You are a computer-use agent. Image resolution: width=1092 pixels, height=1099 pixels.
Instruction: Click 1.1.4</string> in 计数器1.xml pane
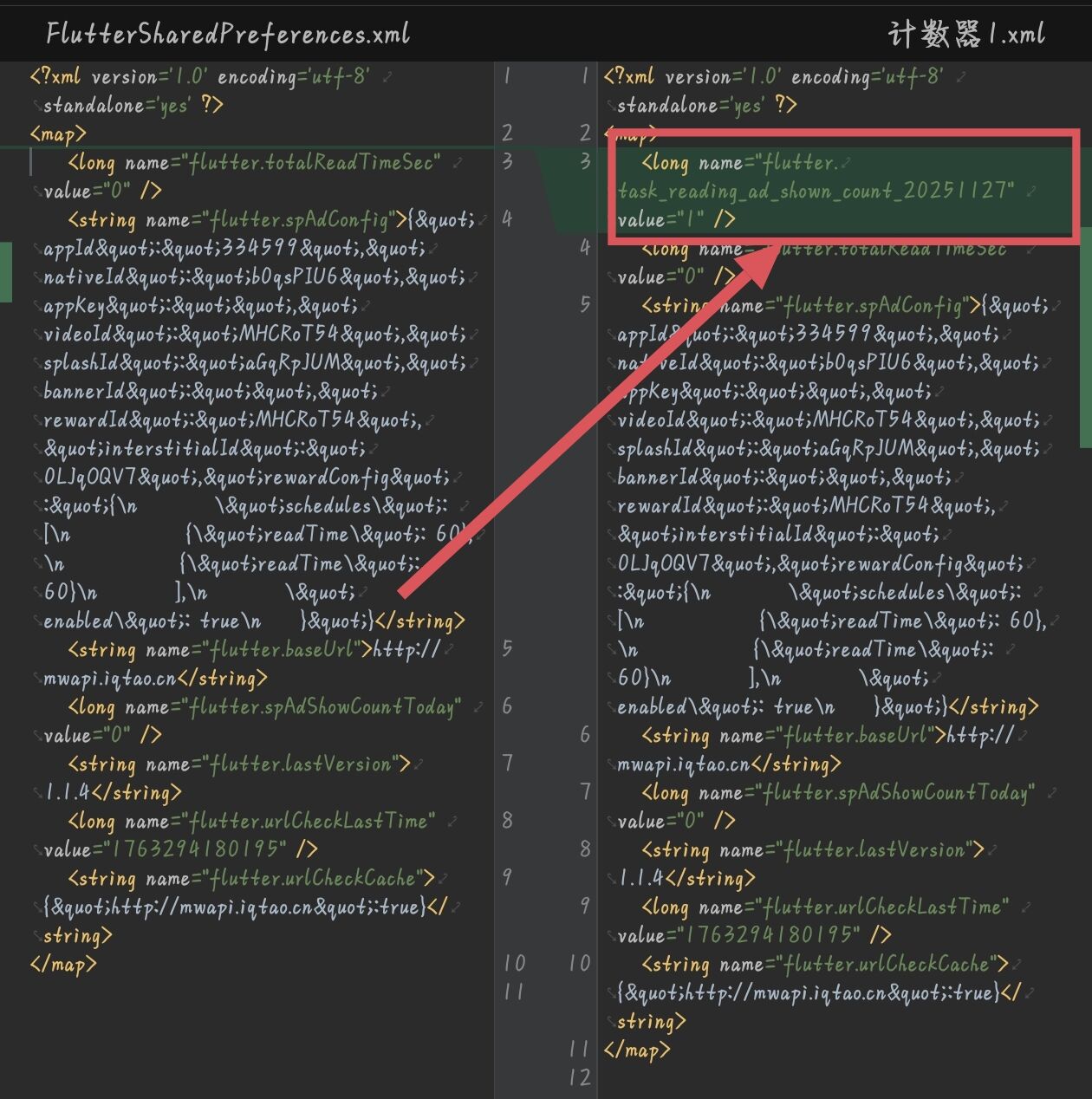(x=686, y=878)
